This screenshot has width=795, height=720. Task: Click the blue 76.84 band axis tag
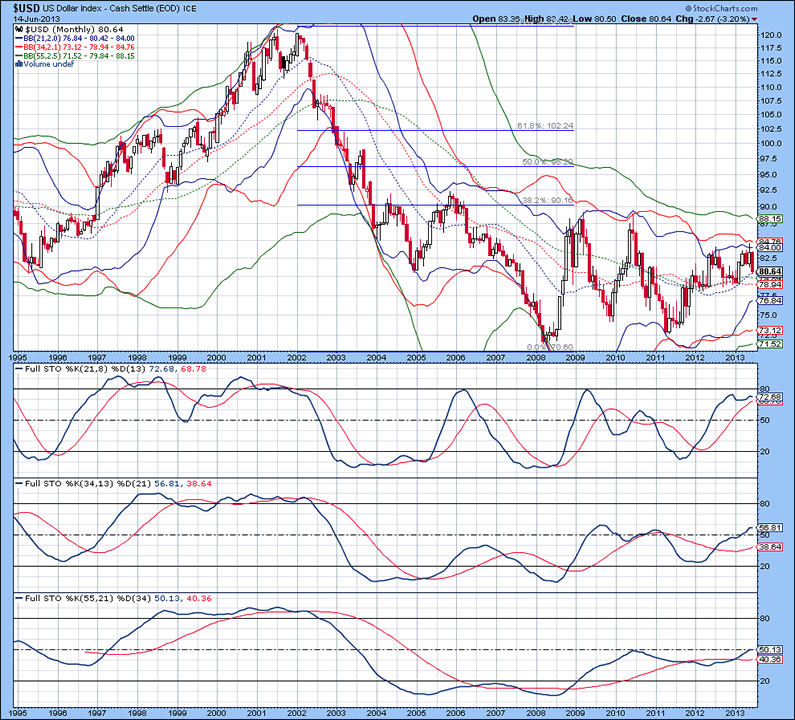tap(768, 301)
